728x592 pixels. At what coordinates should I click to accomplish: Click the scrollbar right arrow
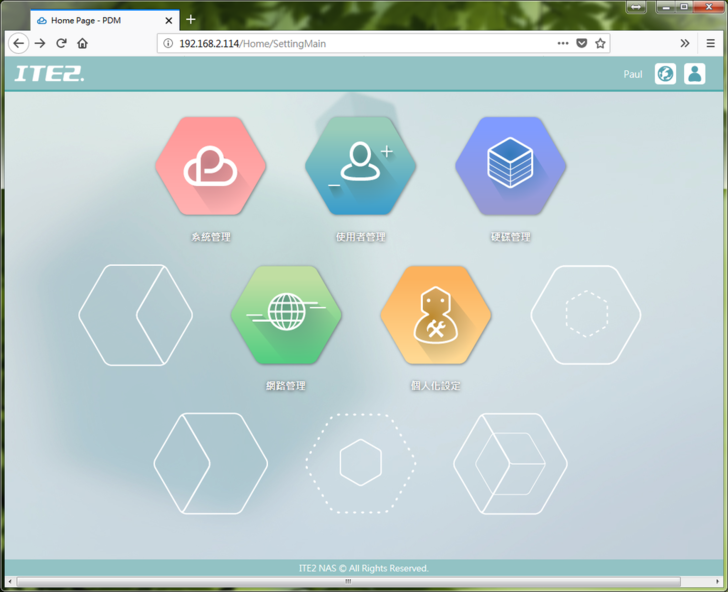718,581
